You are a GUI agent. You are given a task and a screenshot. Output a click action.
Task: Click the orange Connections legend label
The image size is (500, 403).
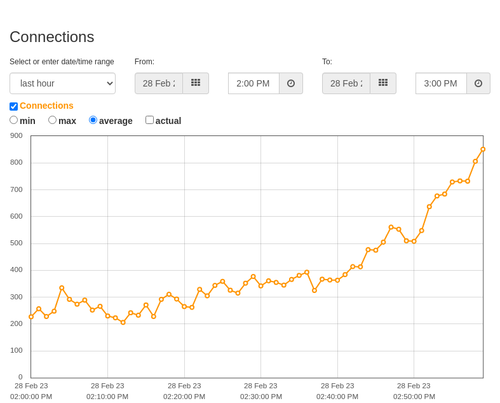point(46,106)
